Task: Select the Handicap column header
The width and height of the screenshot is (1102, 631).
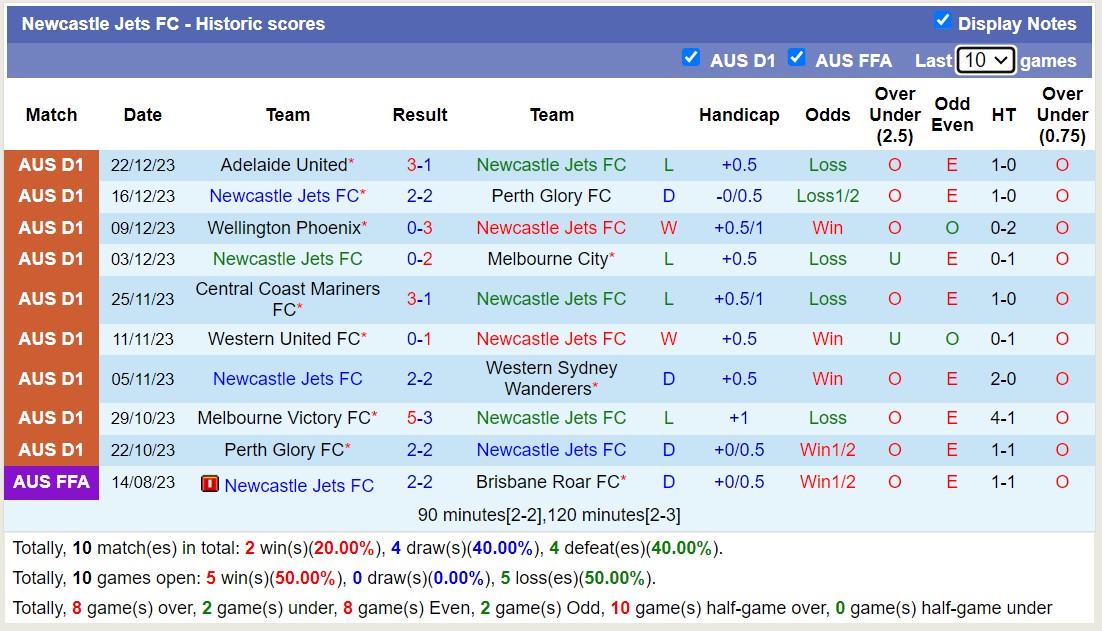Action: click(739, 115)
